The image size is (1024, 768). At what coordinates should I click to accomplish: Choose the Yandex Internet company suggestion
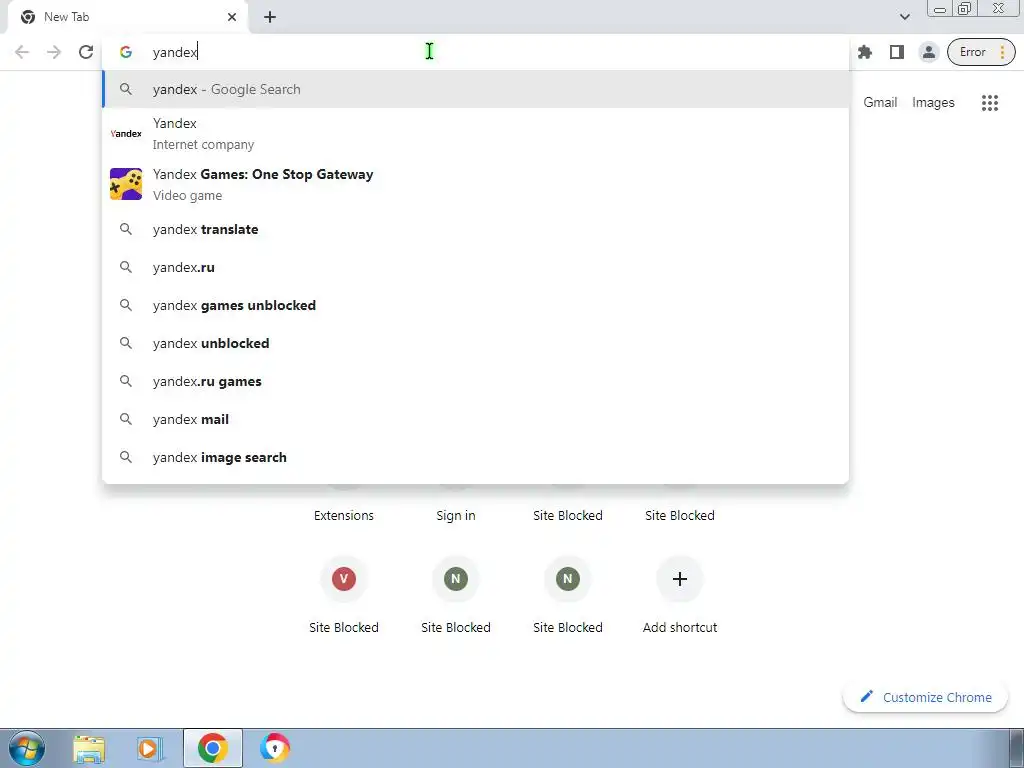pyautogui.click(x=475, y=133)
